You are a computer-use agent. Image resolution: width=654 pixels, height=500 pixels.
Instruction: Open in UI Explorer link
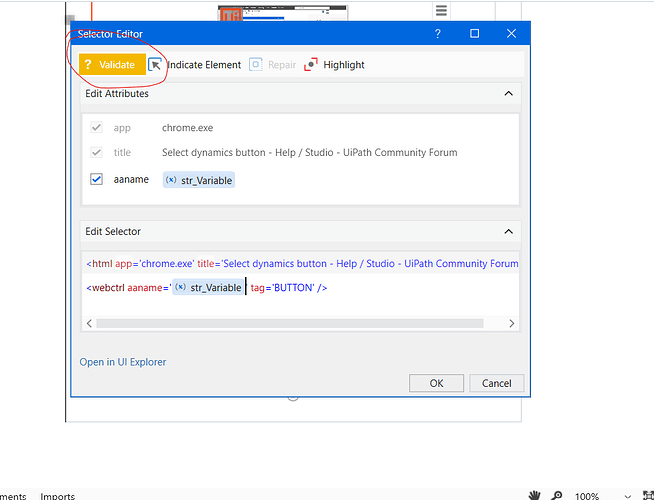(x=123, y=362)
